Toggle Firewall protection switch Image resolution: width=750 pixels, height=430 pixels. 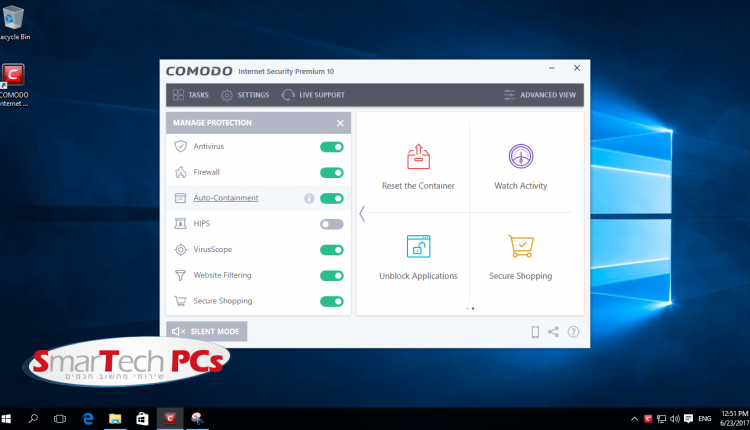click(x=331, y=173)
